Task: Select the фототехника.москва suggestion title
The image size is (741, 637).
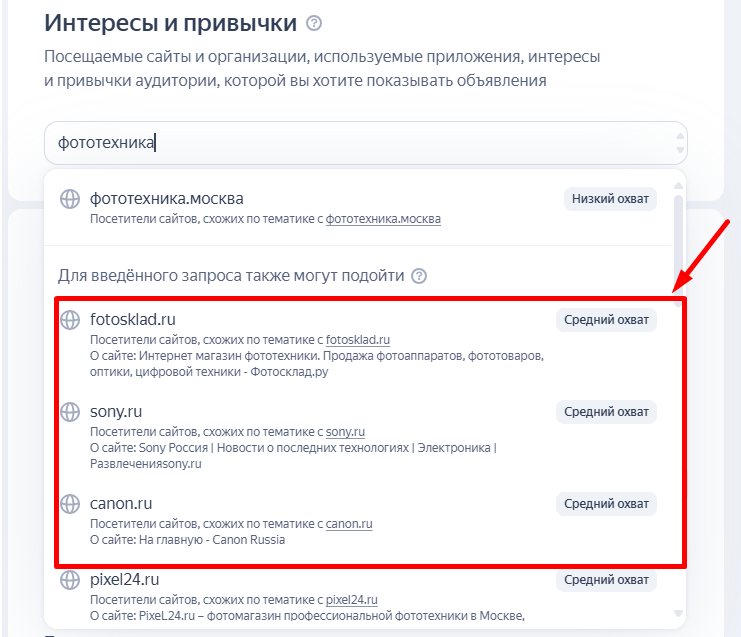Action: pyautogui.click(x=167, y=198)
